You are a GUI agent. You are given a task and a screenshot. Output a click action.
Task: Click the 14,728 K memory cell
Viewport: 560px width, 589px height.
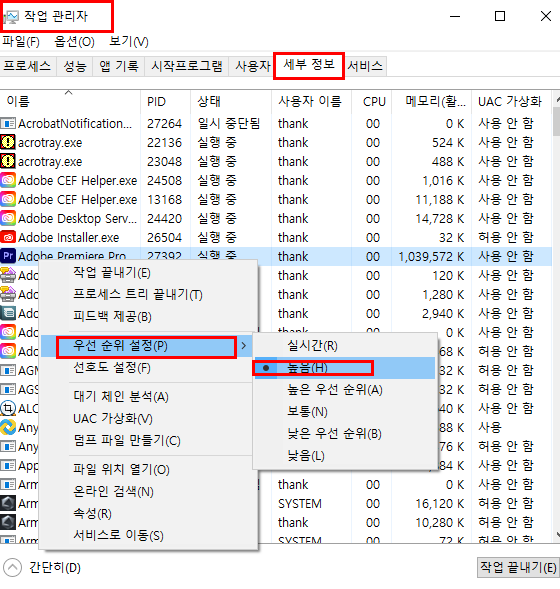click(x=439, y=218)
